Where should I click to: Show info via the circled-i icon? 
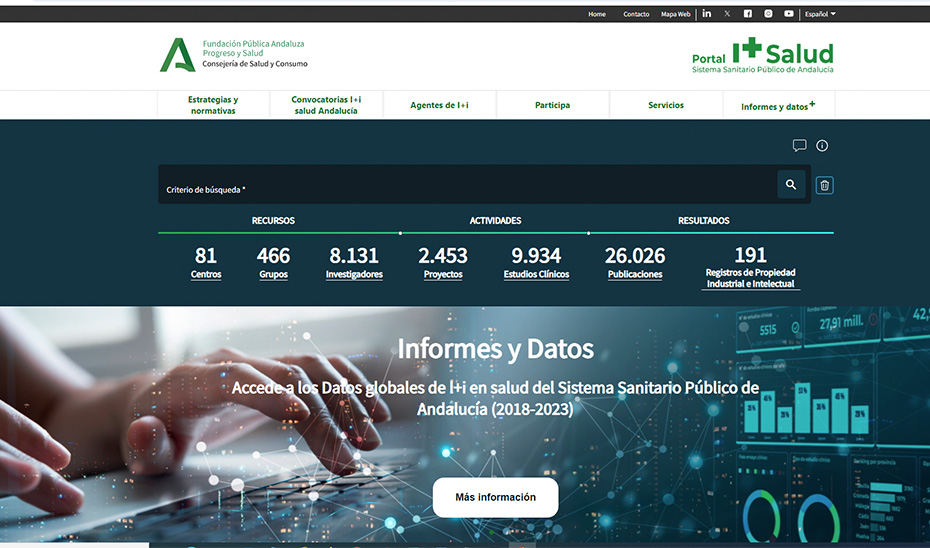[x=822, y=146]
